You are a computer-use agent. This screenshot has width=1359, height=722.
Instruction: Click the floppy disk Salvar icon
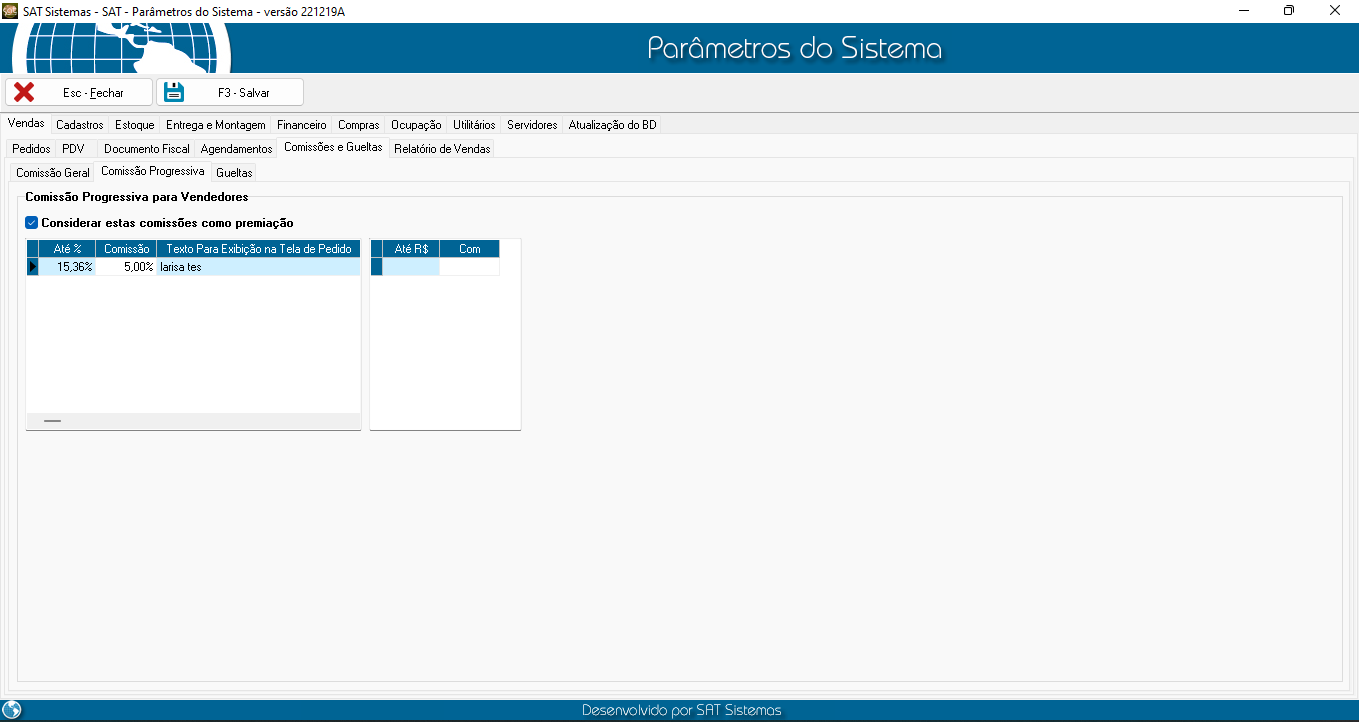coord(174,92)
